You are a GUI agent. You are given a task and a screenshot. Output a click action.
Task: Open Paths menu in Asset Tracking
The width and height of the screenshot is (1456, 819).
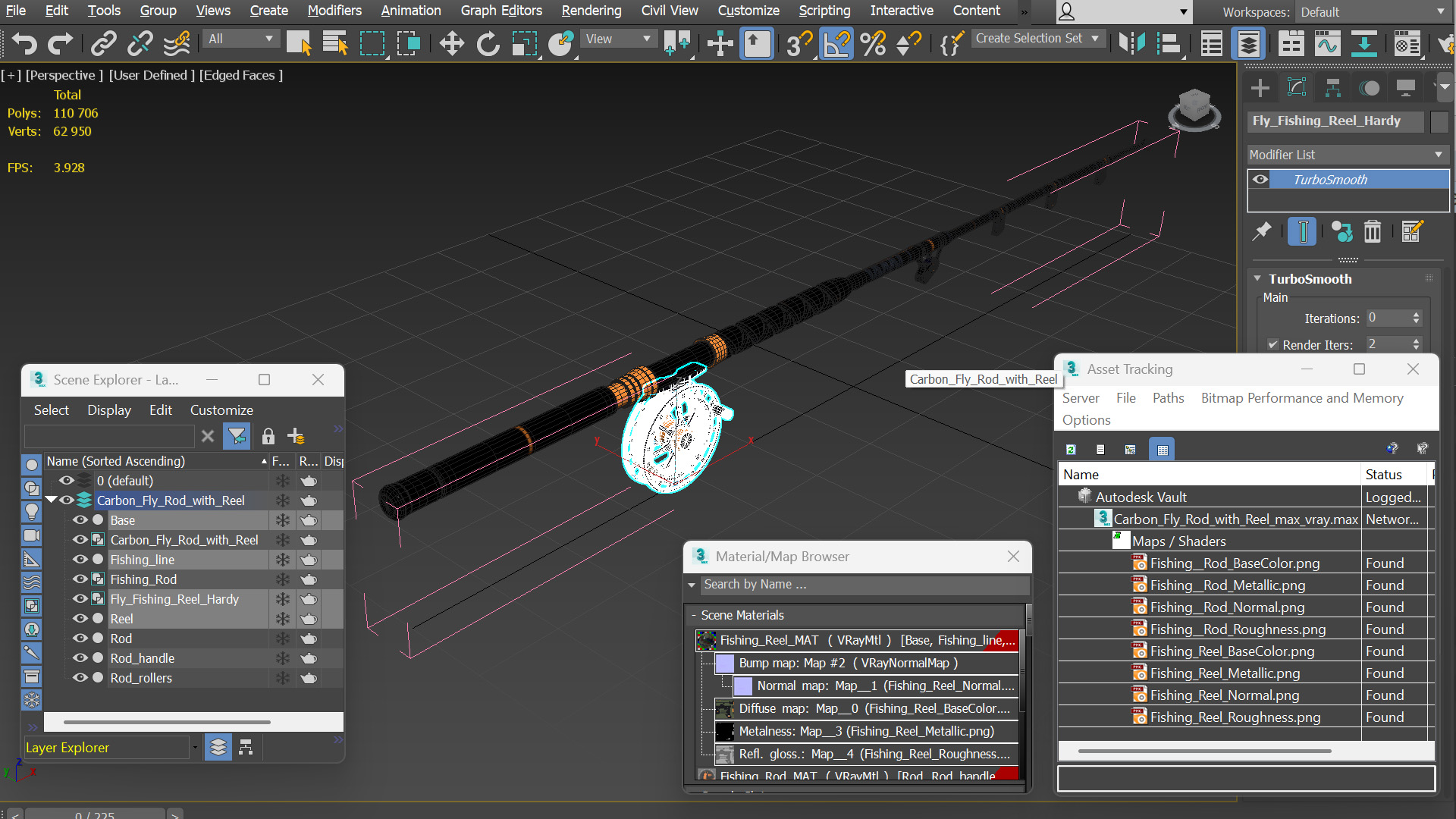click(x=1168, y=398)
